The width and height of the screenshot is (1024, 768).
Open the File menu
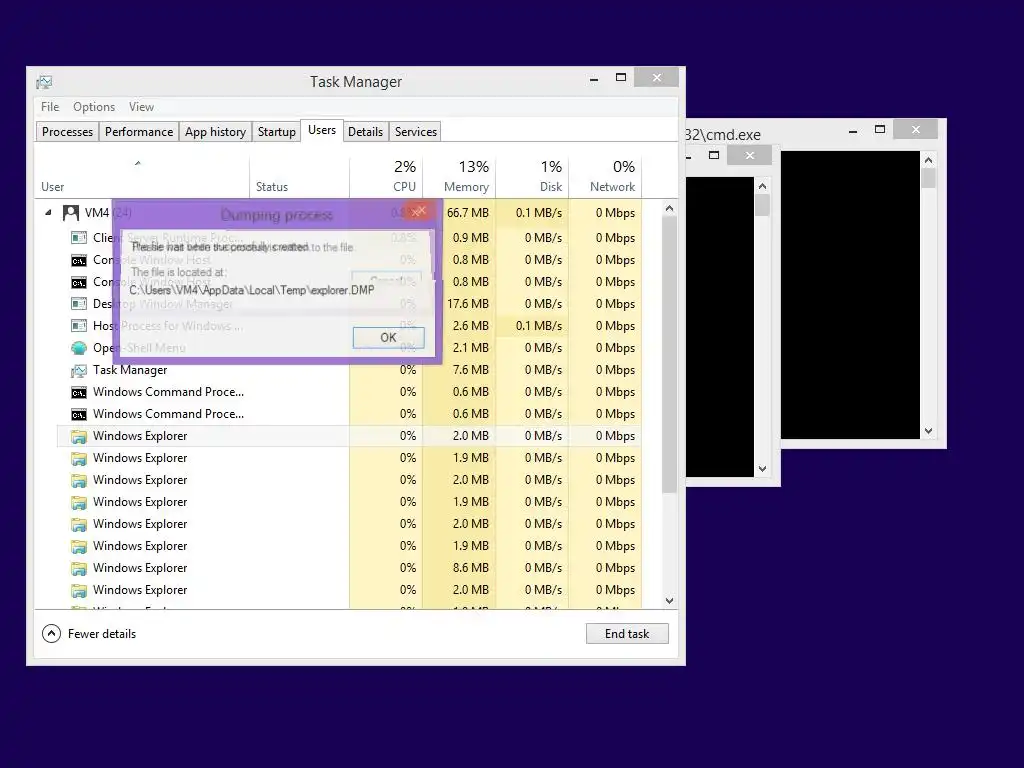tap(50, 106)
